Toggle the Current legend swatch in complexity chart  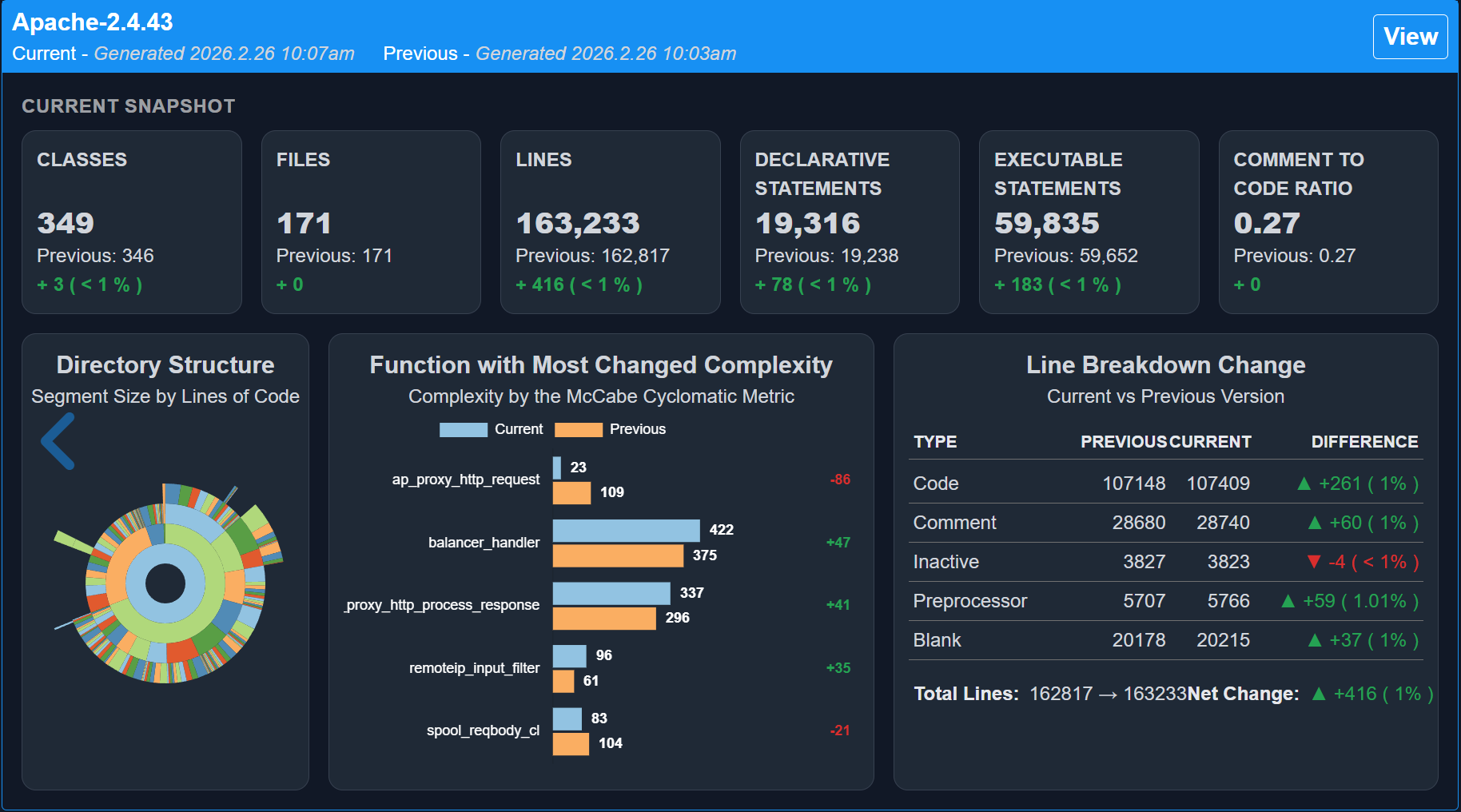click(x=464, y=430)
